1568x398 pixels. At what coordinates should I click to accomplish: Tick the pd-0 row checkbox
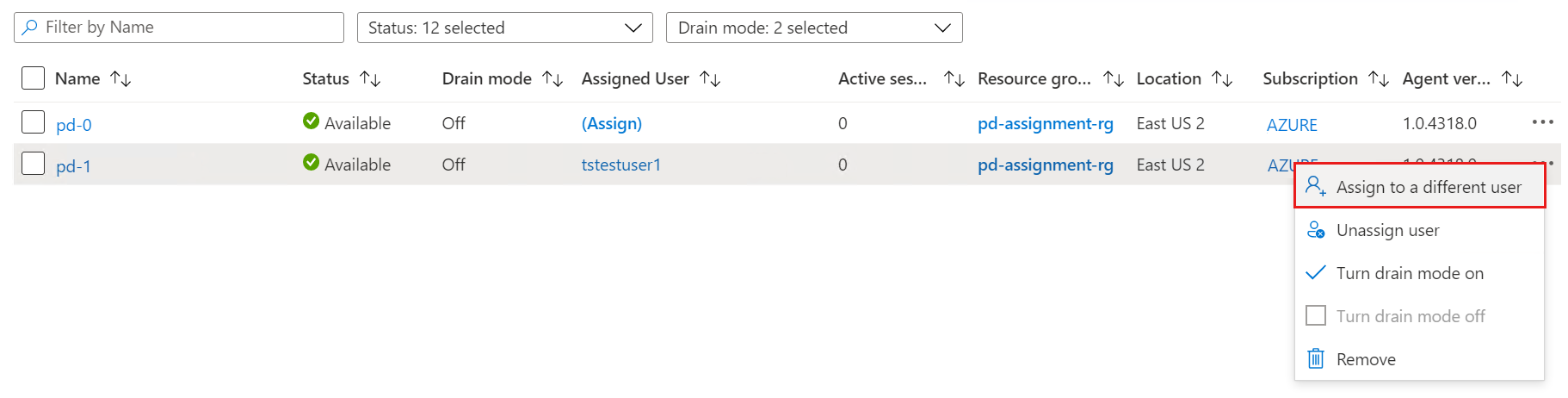33,122
